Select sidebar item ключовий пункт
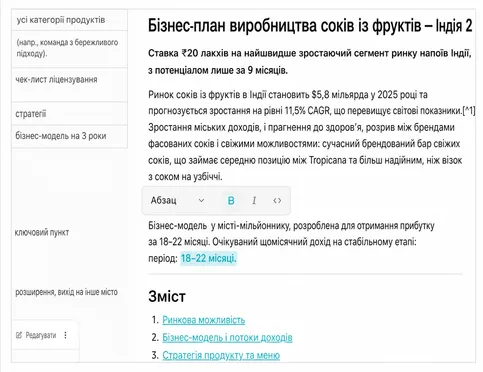This screenshot has width=483, height=372. click(x=42, y=232)
